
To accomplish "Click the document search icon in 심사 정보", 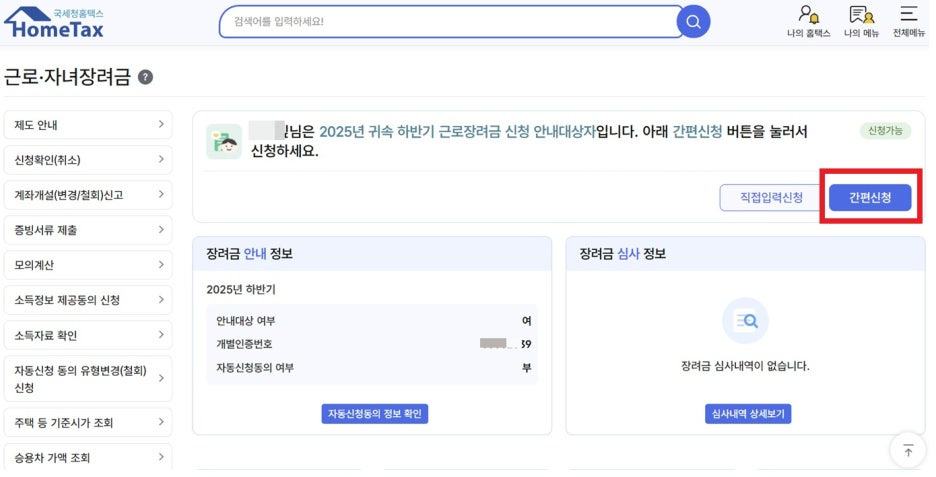I will point(745,321).
